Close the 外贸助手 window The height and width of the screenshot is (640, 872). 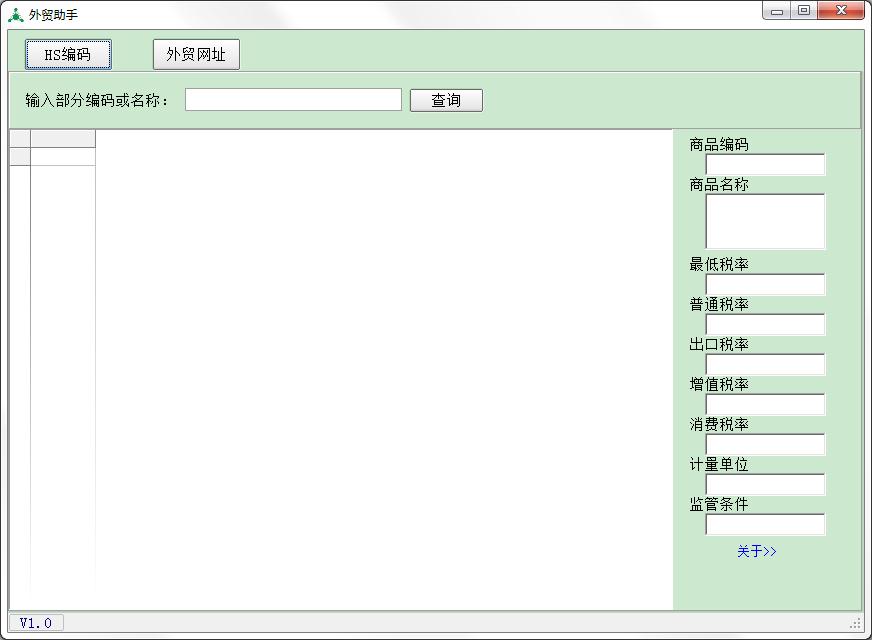[841, 11]
